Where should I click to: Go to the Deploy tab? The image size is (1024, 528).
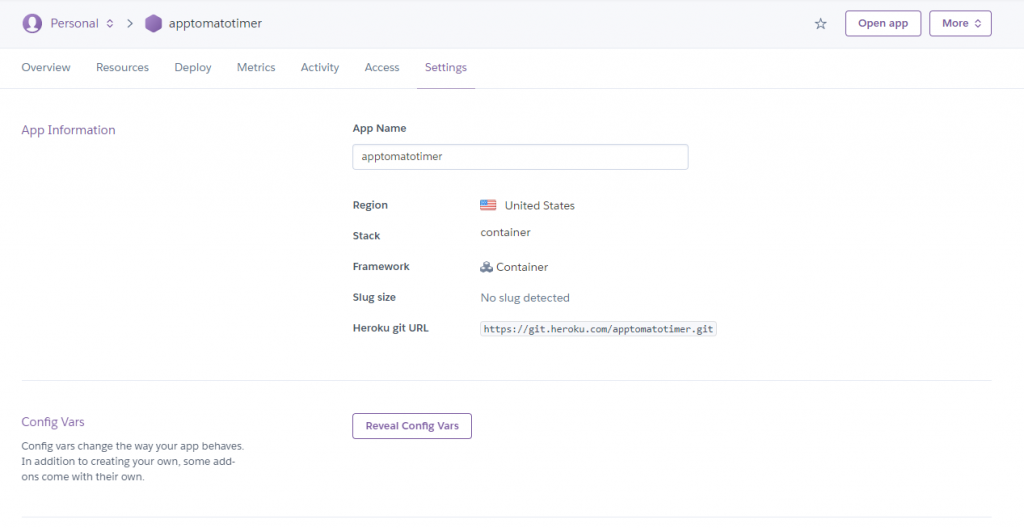click(x=193, y=68)
